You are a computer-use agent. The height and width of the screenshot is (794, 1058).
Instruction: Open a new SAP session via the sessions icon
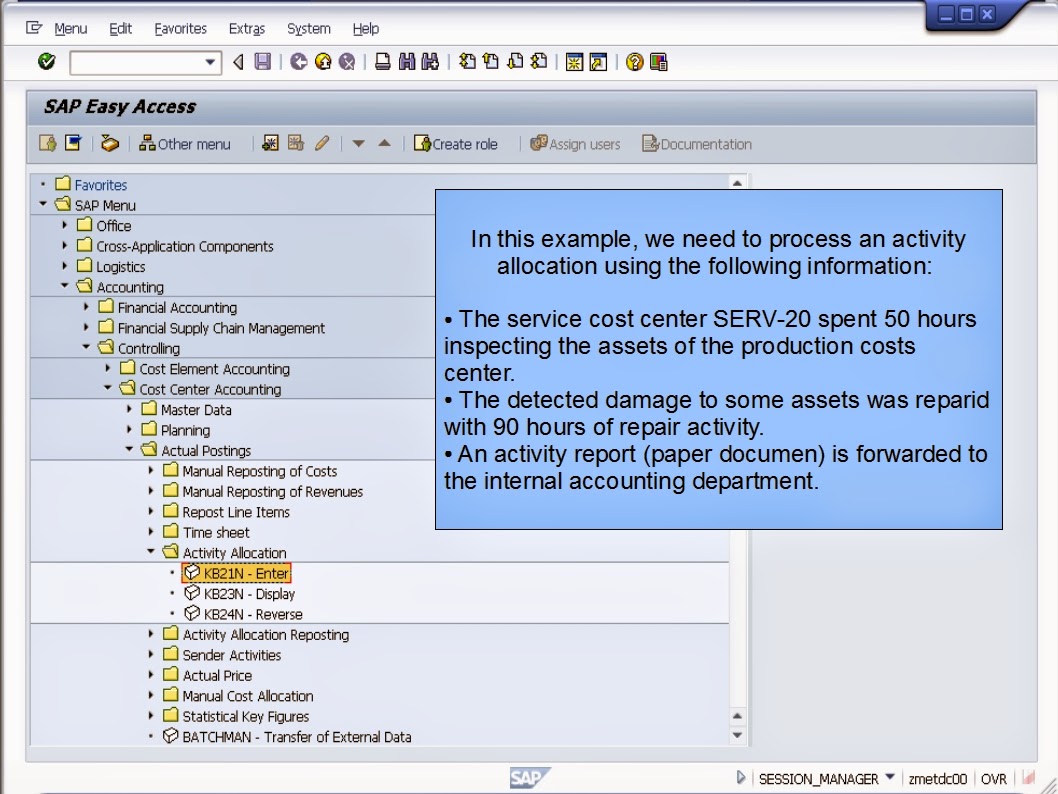coord(574,63)
